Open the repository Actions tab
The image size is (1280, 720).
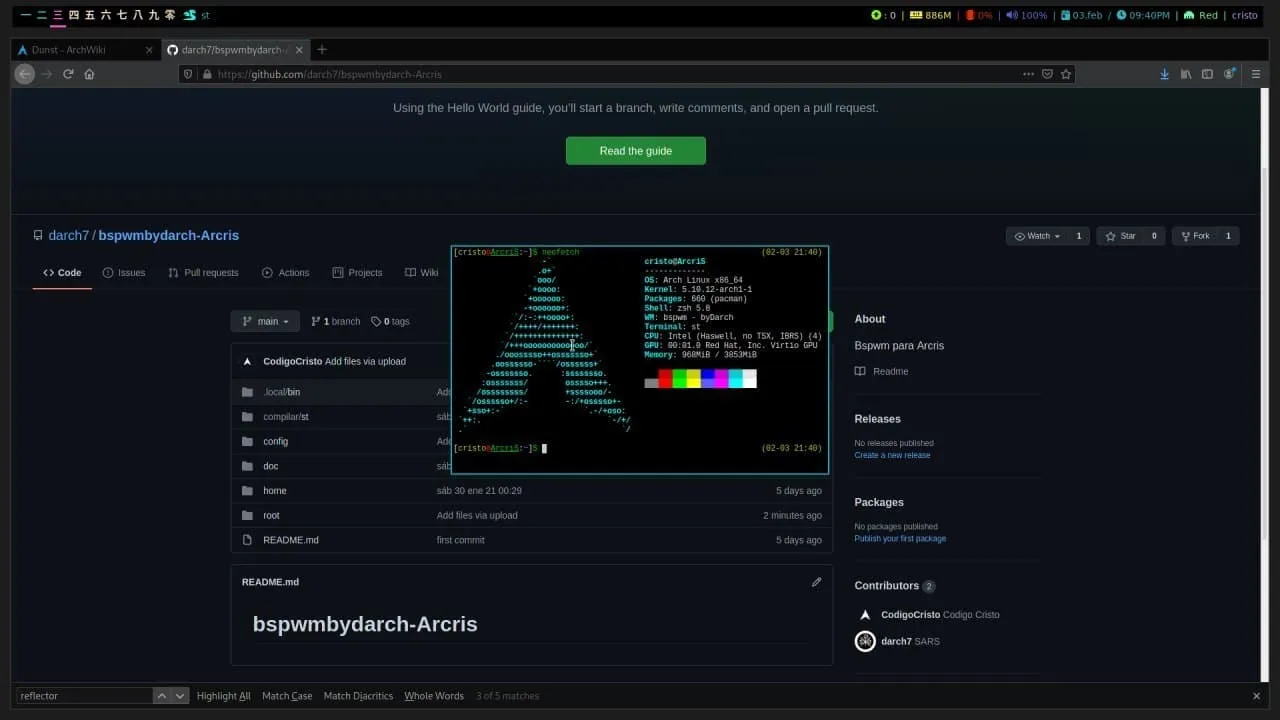(x=286, y=272)
